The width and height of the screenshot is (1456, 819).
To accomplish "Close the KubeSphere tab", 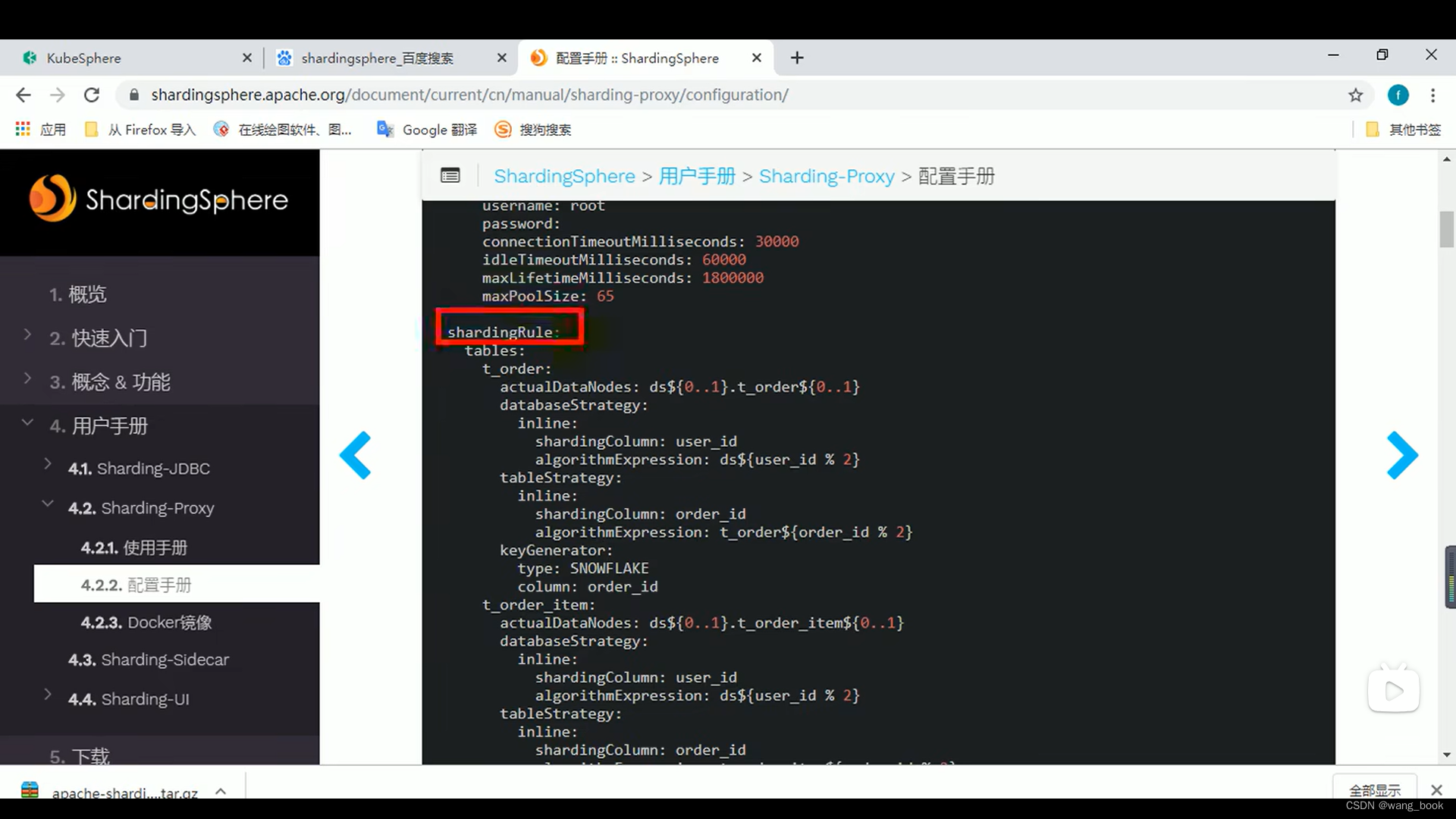I will click(246, 58).
